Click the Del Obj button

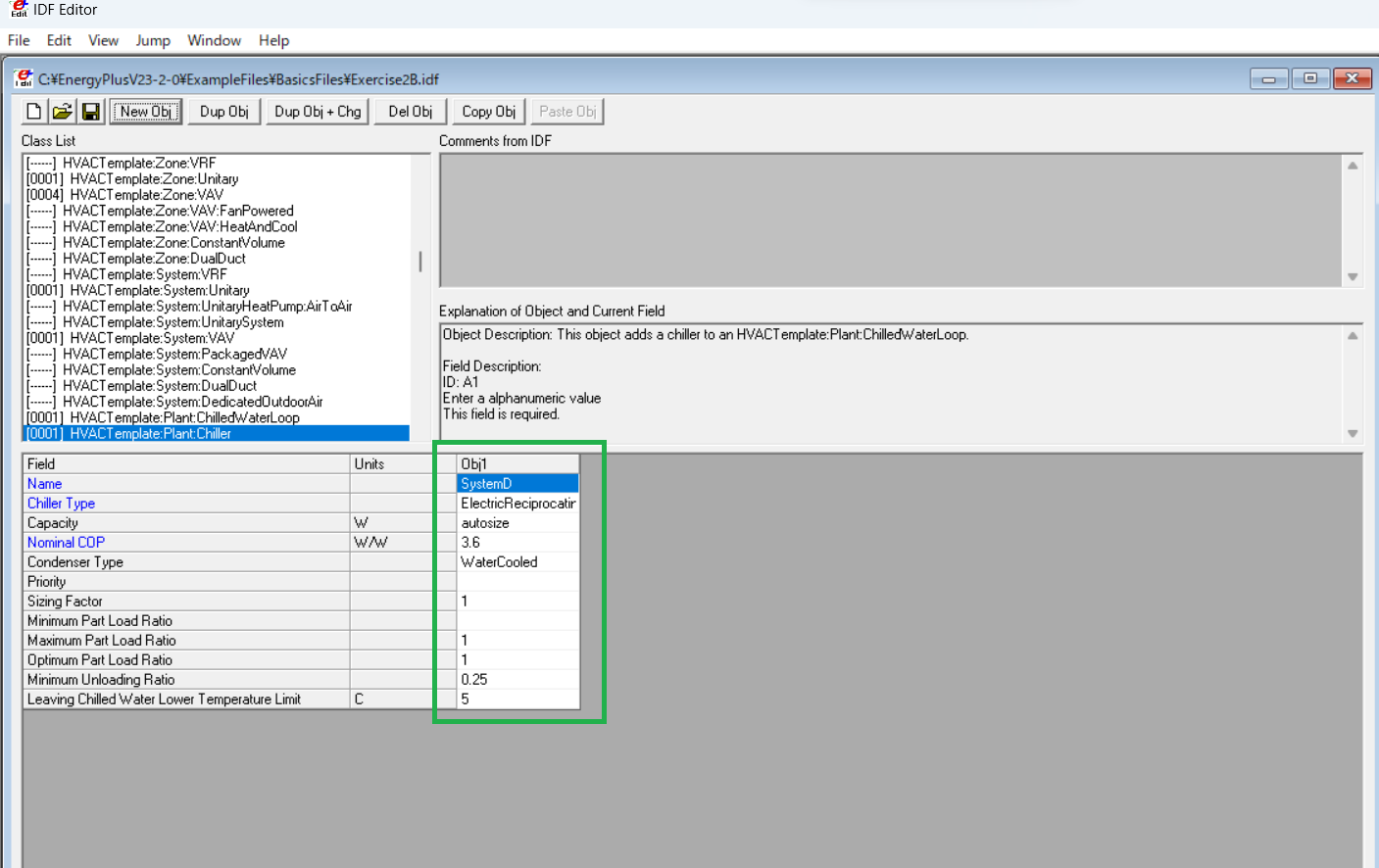(x=411, y=112)
